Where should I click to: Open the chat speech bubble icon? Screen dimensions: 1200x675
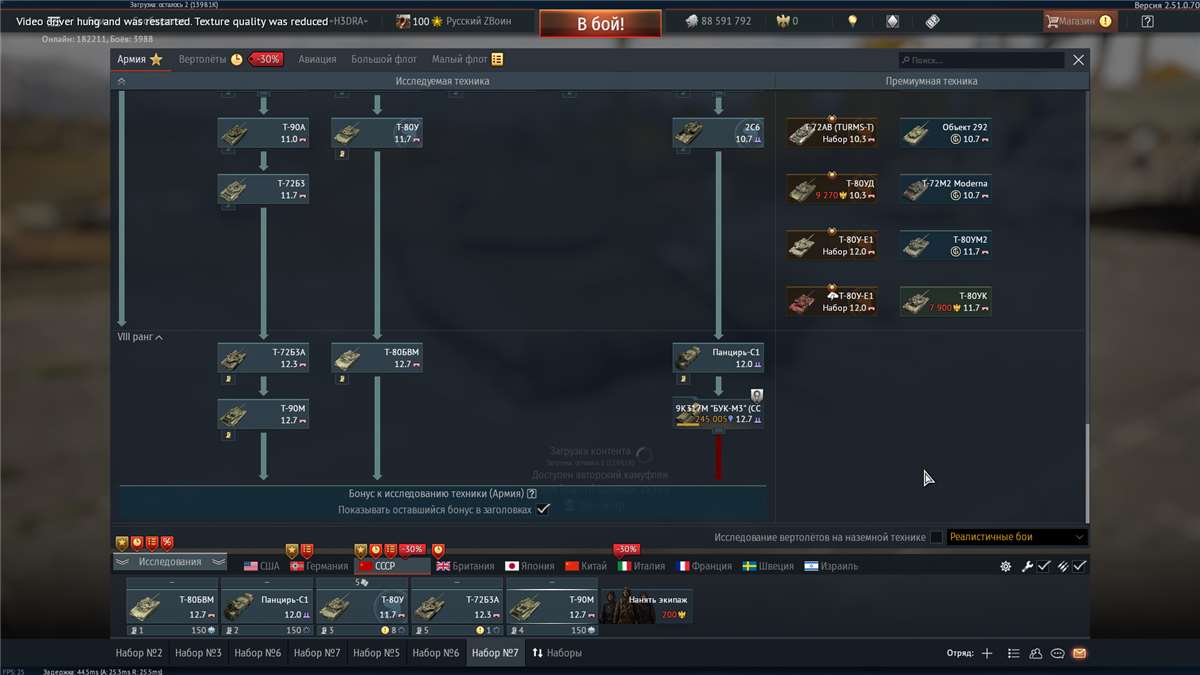[x=1057, y=654]
